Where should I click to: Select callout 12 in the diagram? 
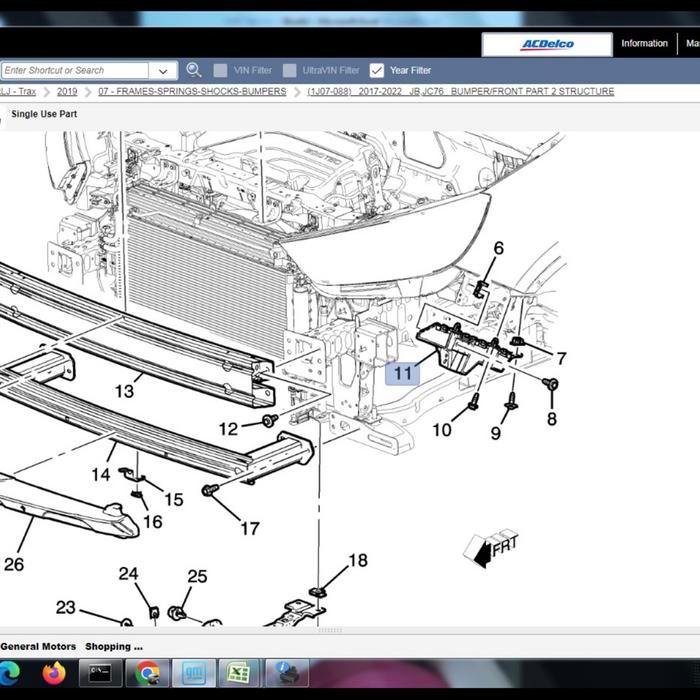(x=228, y=429)
